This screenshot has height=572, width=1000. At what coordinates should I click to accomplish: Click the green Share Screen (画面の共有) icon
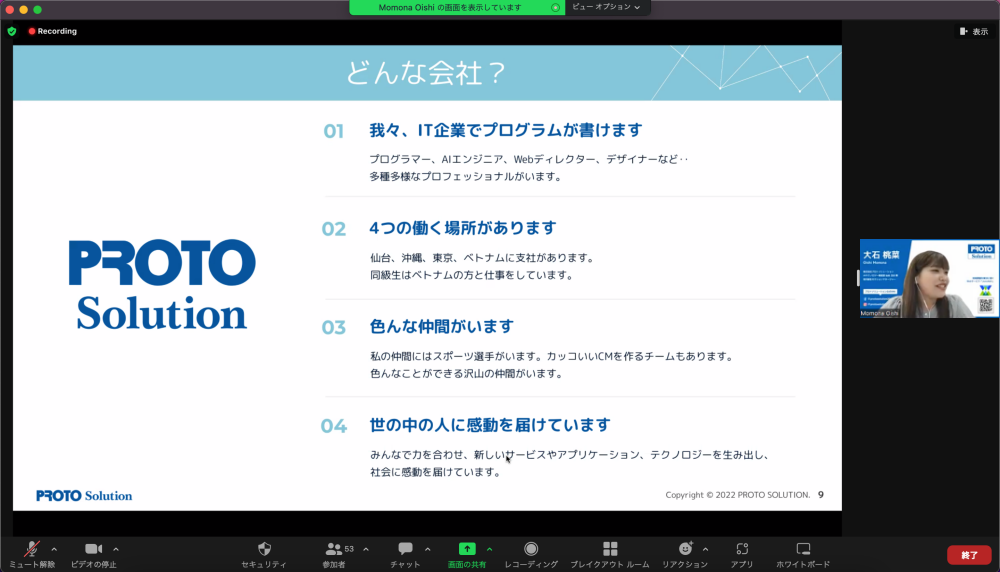pyautogui.click(x=467, y=549)
